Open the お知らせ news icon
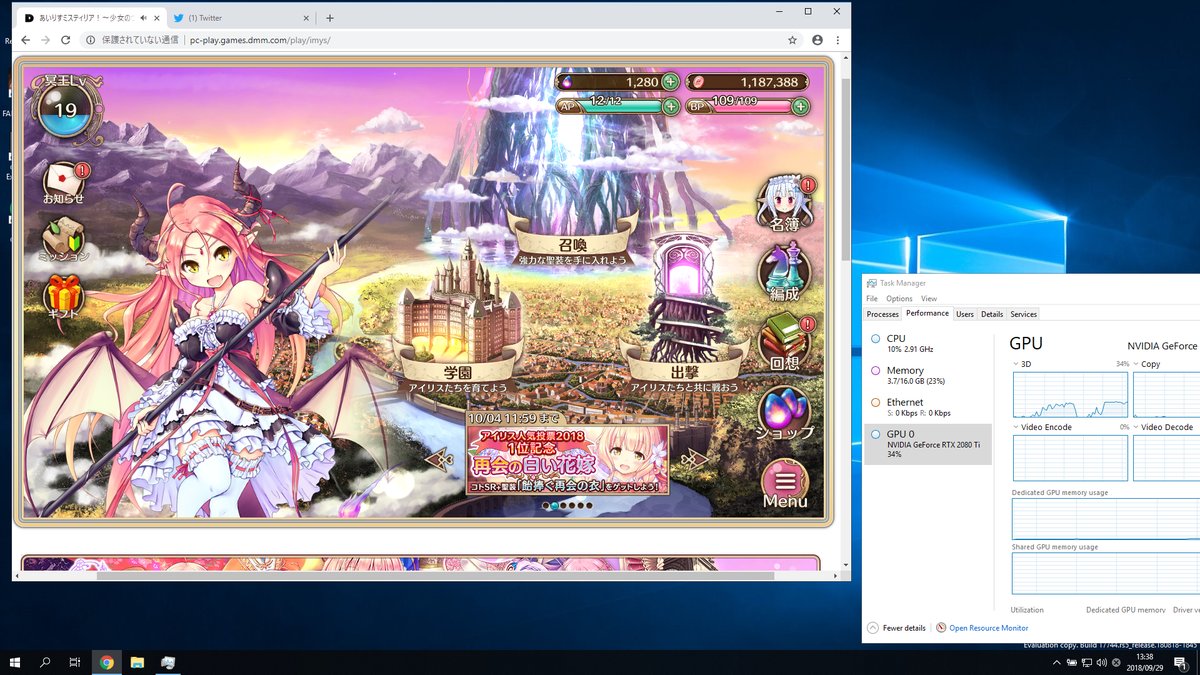 click(x=64, y=182)
